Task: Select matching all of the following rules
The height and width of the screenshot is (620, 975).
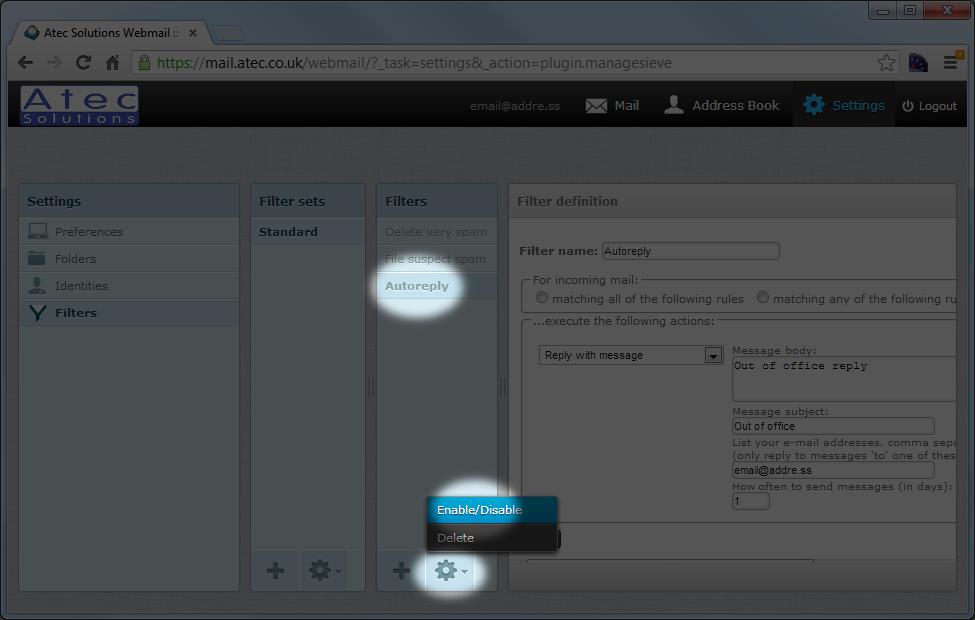Action: point(542,298)
